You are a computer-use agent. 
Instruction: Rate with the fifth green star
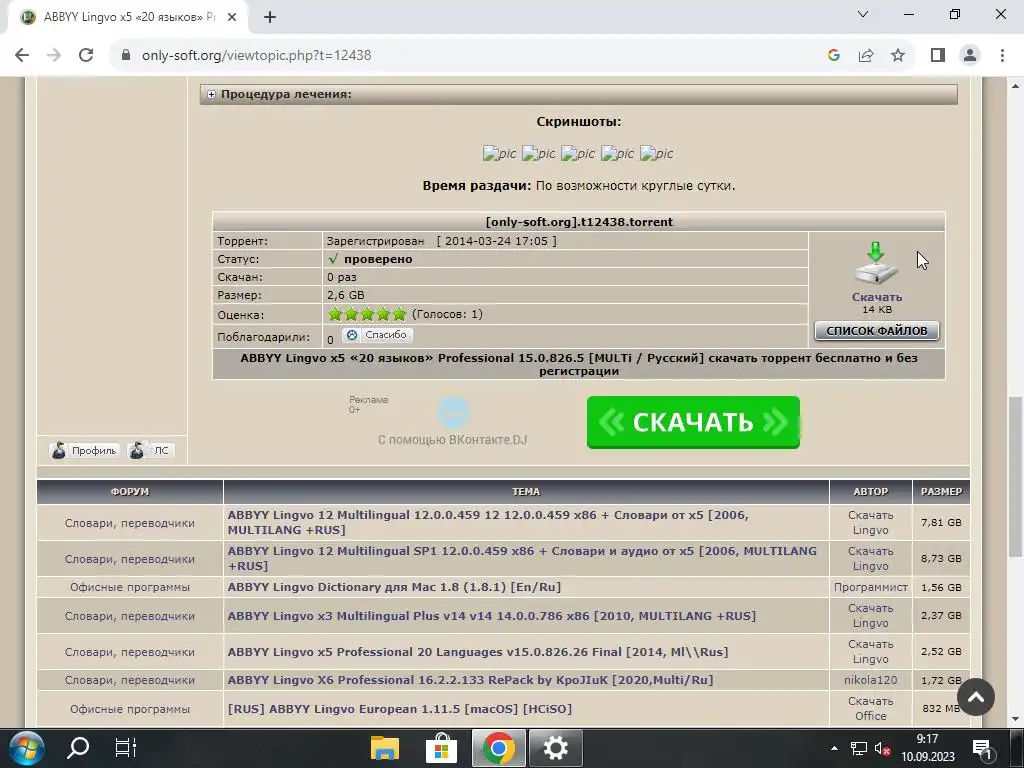[x=399, y=314]
